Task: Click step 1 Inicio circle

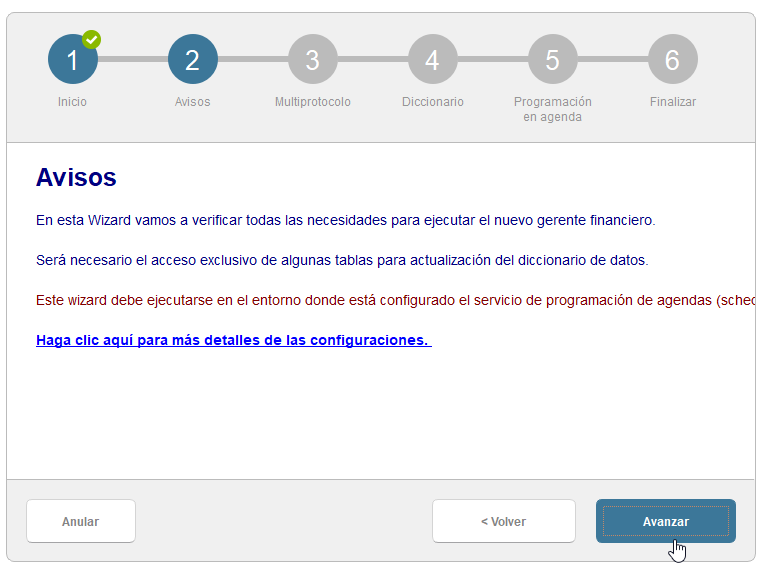Action: [x=73, y=59]
